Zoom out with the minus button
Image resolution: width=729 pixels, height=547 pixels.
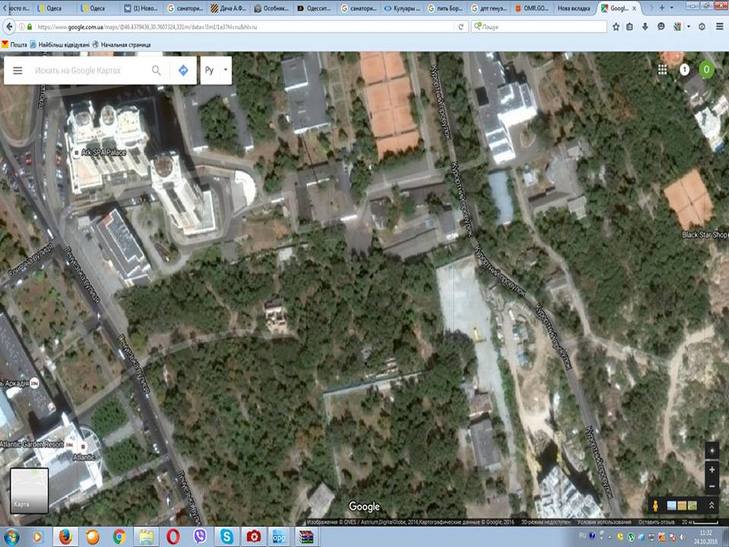(x=712, y=486)
